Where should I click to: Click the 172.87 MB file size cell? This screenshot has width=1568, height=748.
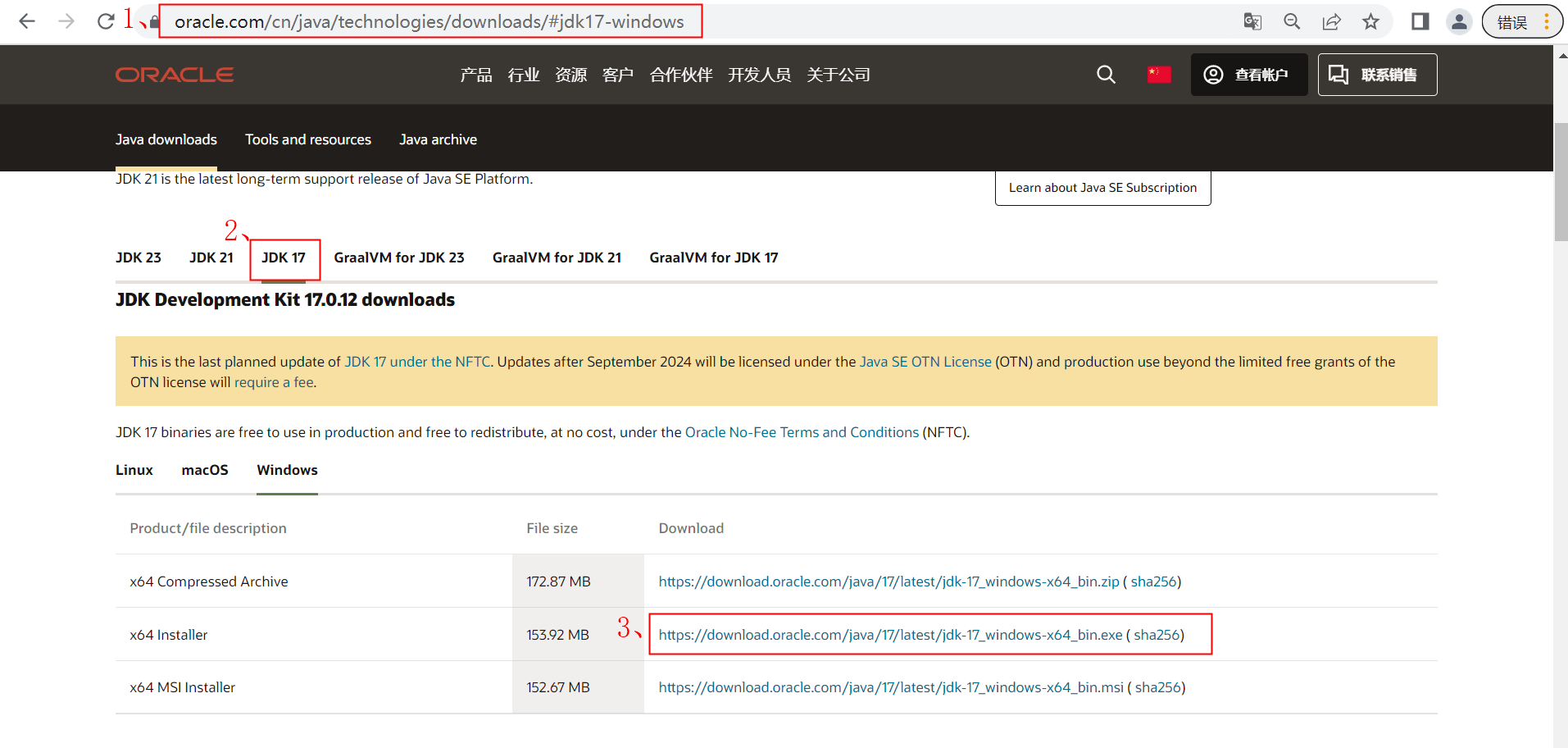click(x=578, y=581)
